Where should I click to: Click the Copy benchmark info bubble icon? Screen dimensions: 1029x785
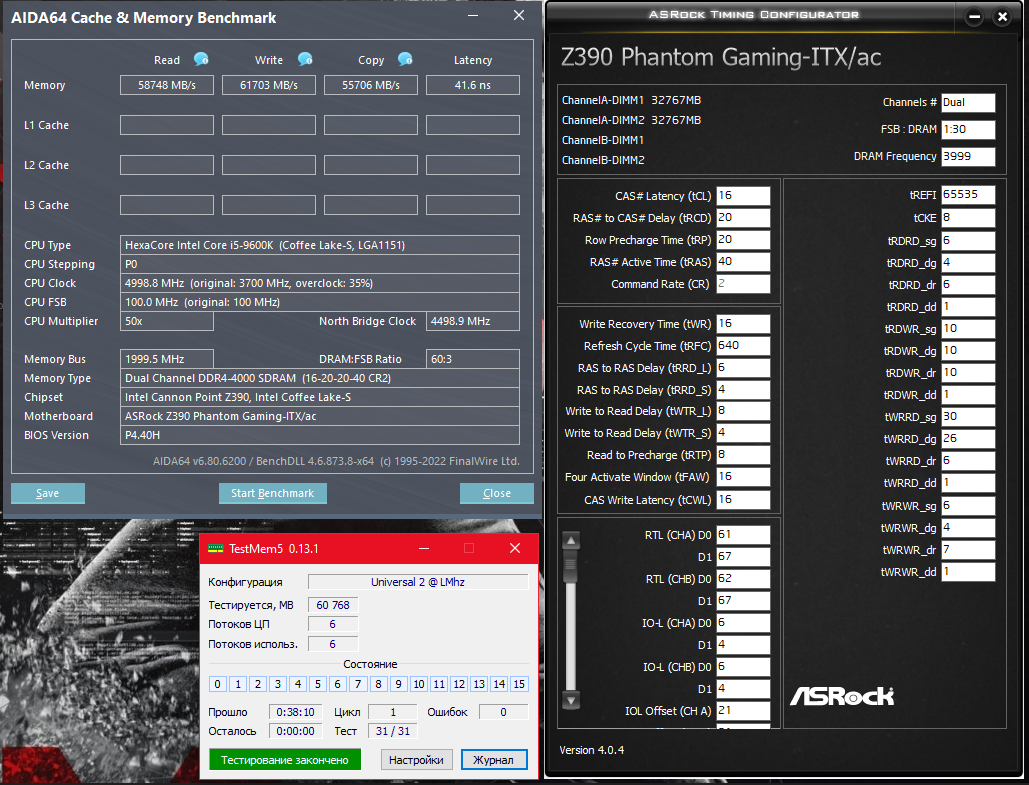(x=405, y=59)
